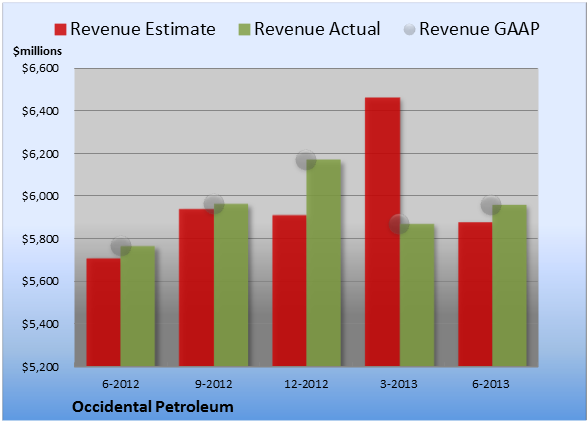588x422 pixels.
Task: Select the red estimate bar for 6-2012
Action: point(104,312)
